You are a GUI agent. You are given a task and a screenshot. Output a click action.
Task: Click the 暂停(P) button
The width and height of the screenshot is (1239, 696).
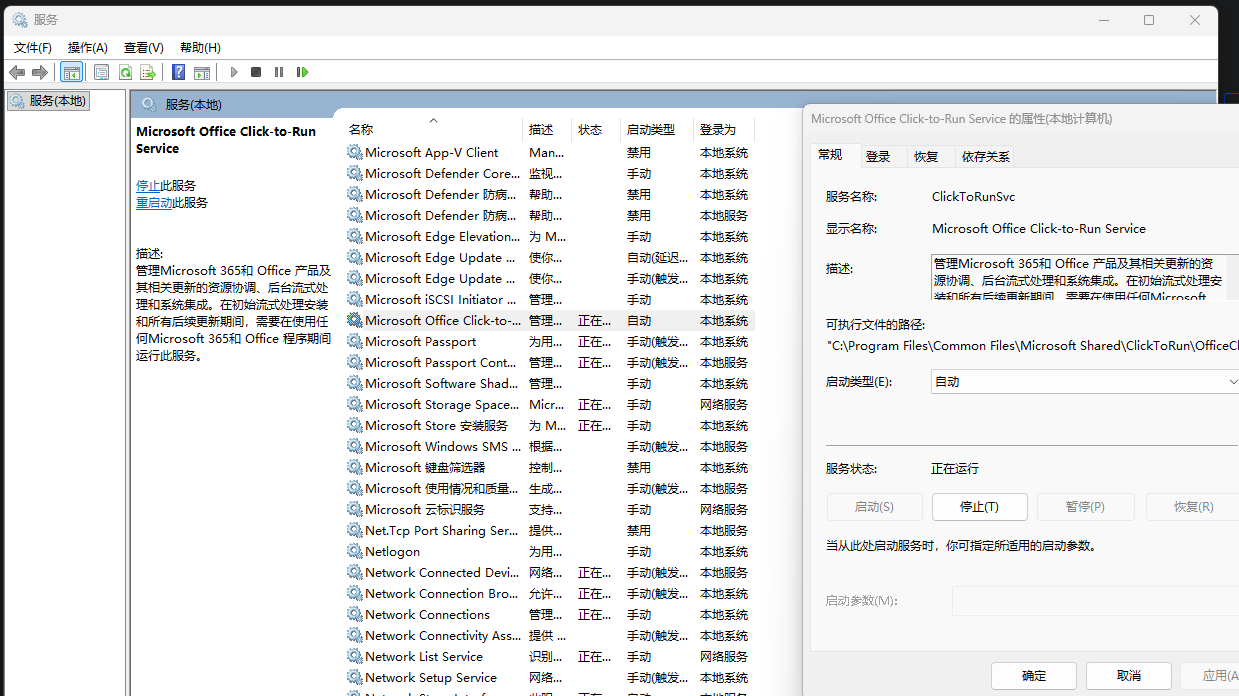pyautogui.click(x=1085, y=507)
